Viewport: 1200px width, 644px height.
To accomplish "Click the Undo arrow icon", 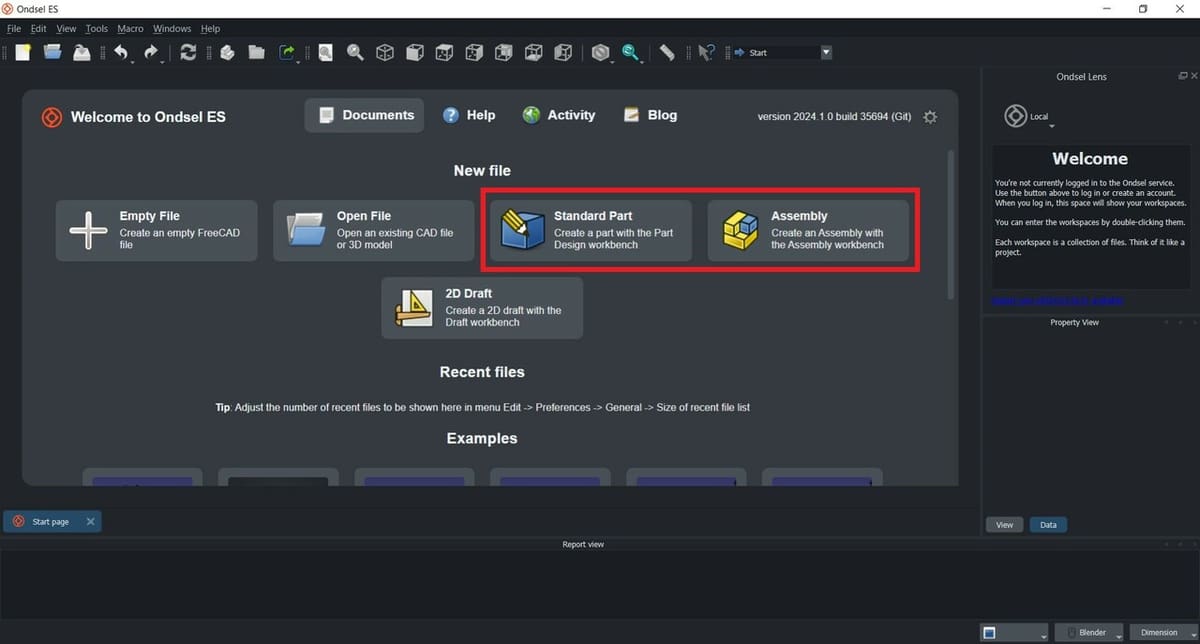I will (x=120, y=53).
